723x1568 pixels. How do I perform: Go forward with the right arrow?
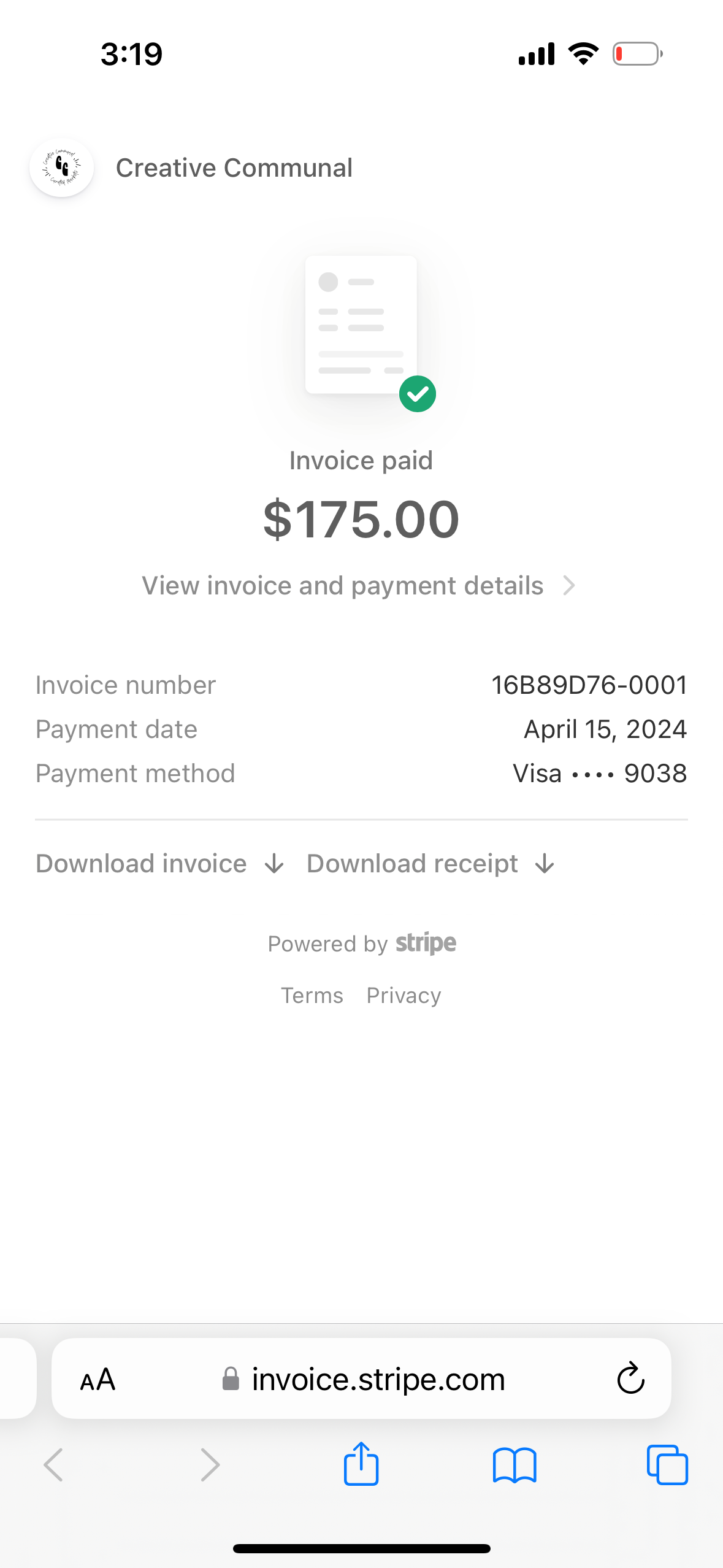point(210,1465)
